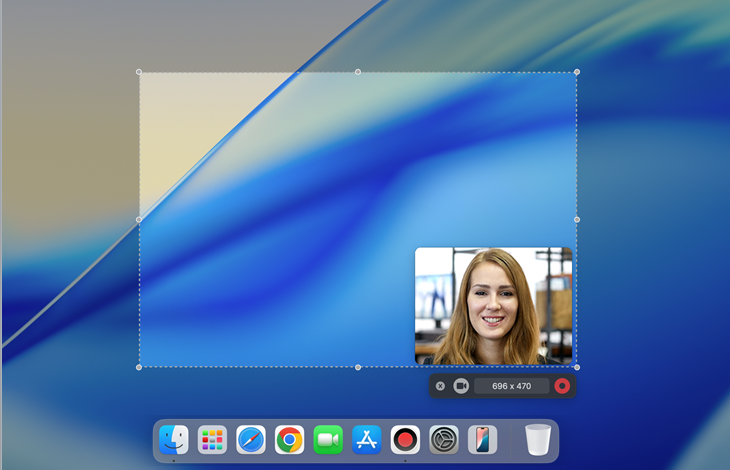Click the bottom-left selection corner handle

point(139,368)
